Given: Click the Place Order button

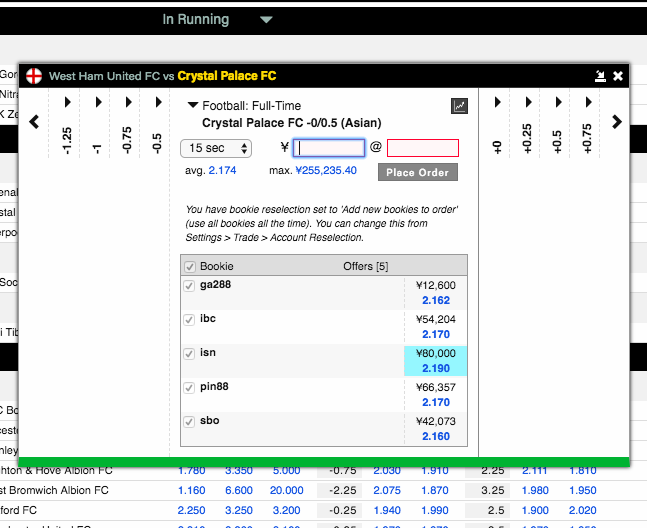Looking at the screenshot, I should click(418, 172).
